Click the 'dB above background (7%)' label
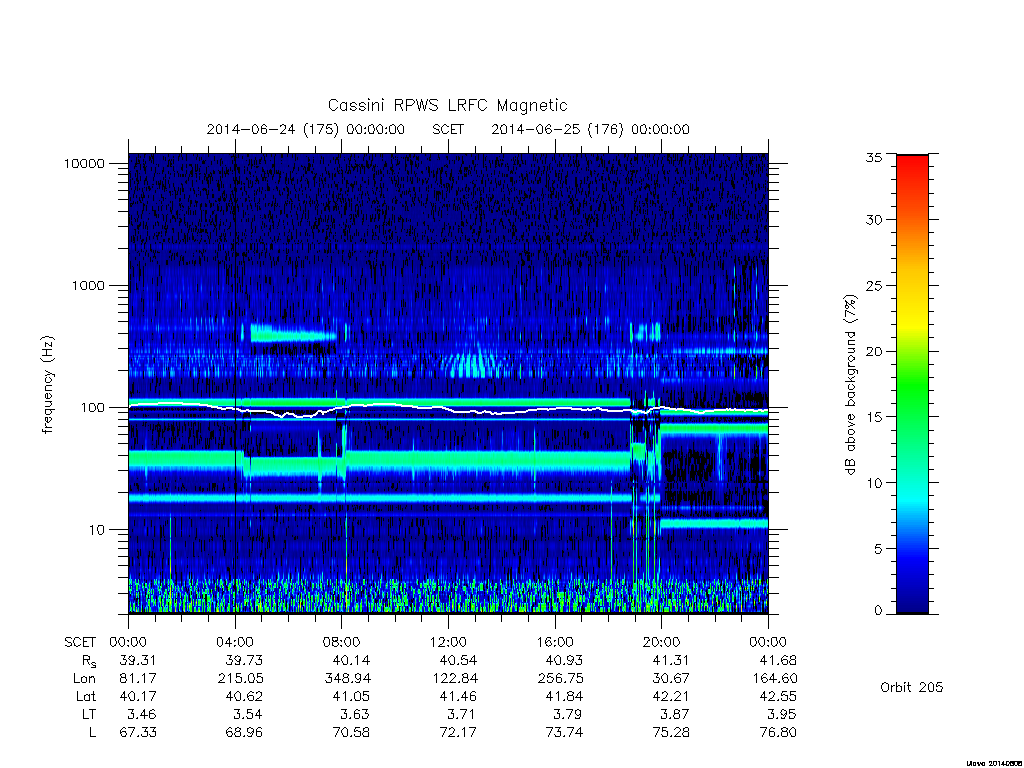 pos(850,385)
